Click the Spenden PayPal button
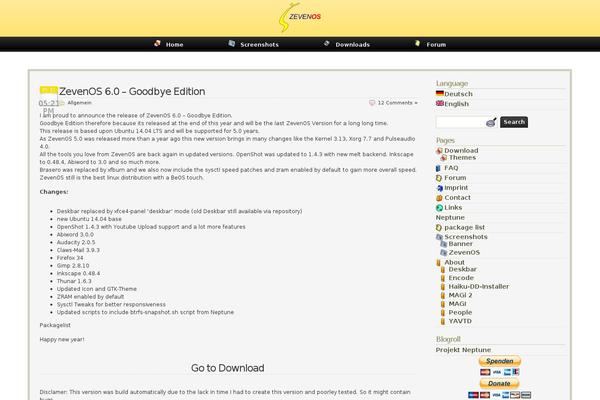Viewport: 600px width, 400px height. click(x=499, y=361)
